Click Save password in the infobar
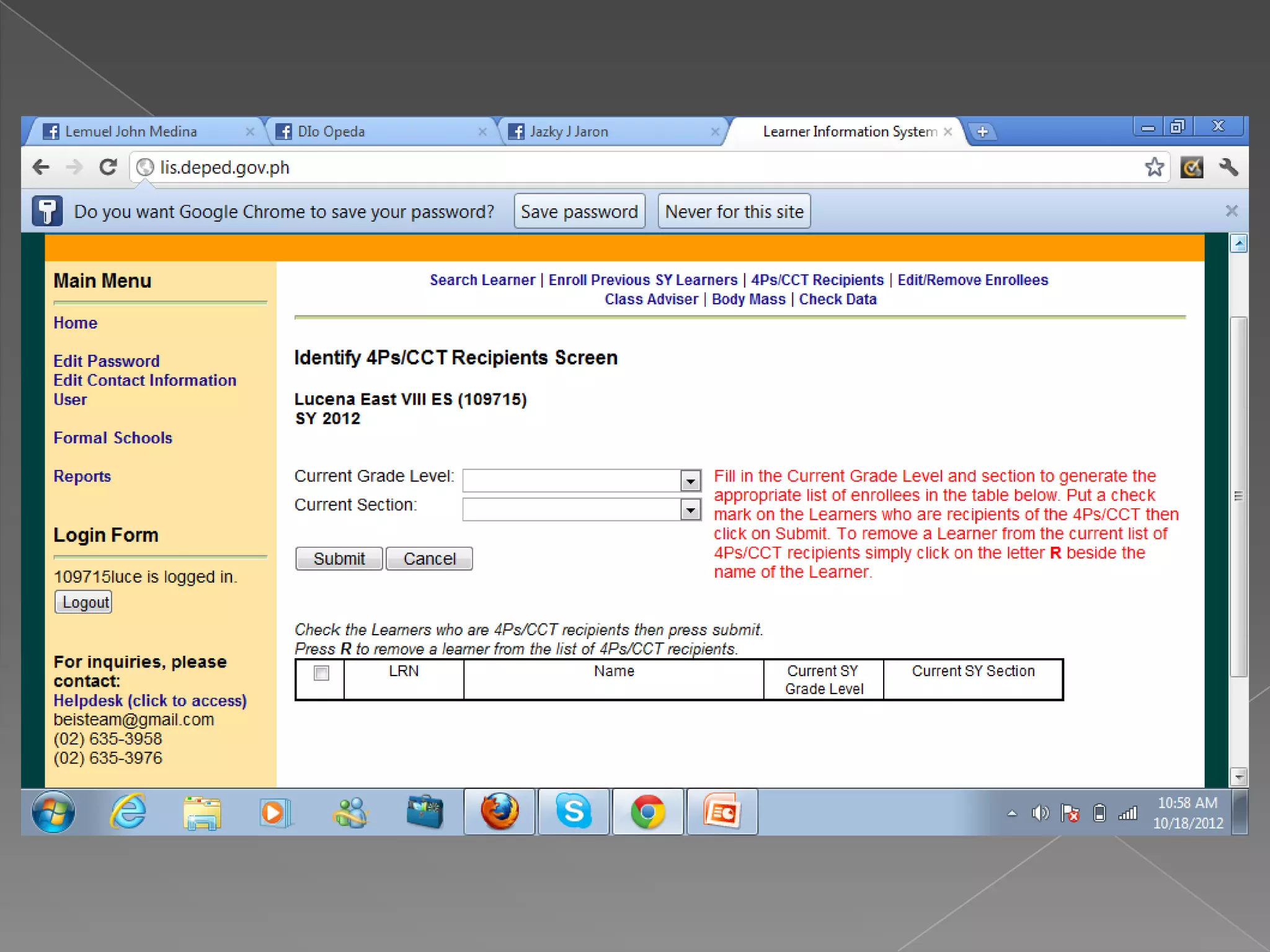Viewport: 1270px width, 952px height. coord(579,211)
